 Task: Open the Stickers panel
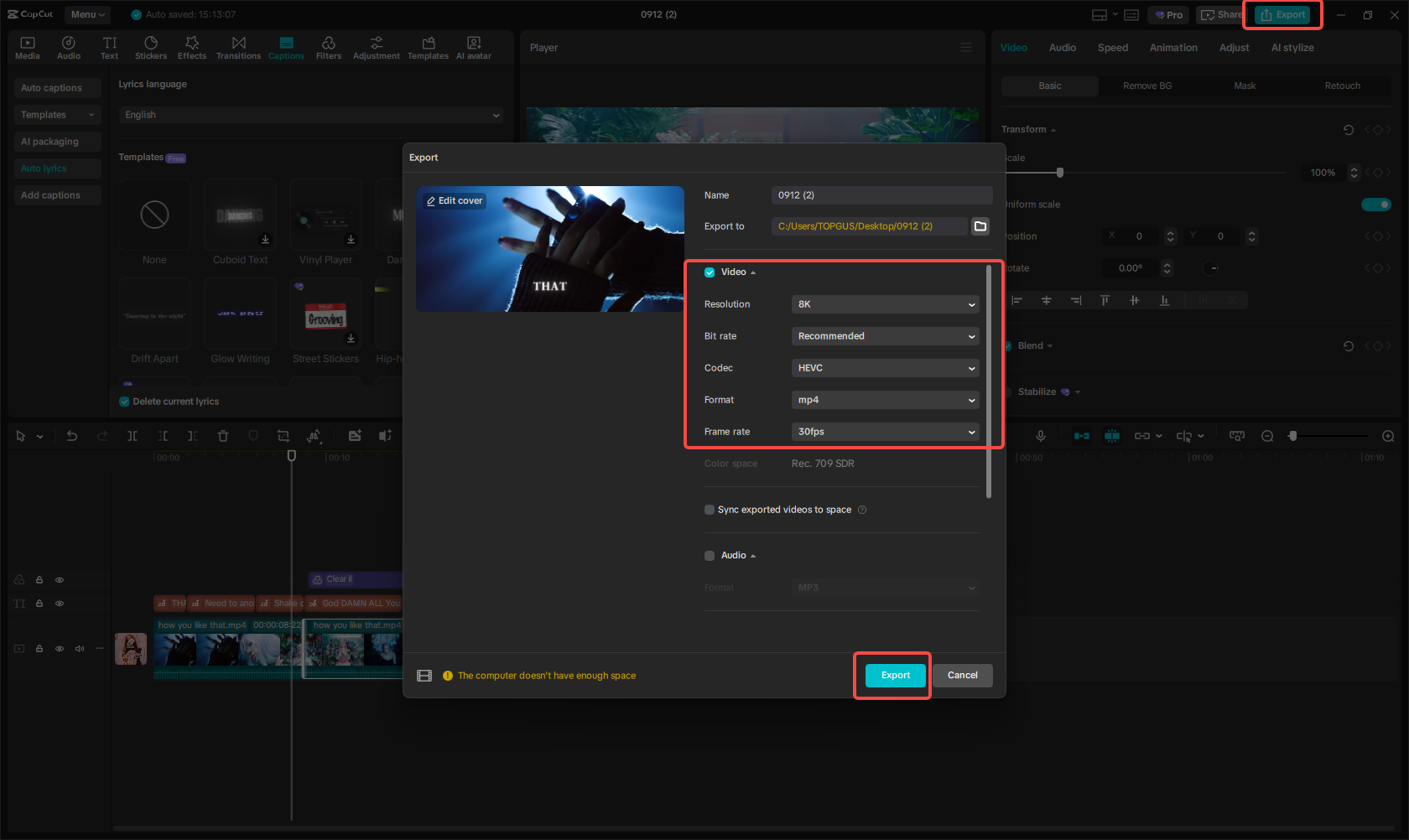pos(151,46)
